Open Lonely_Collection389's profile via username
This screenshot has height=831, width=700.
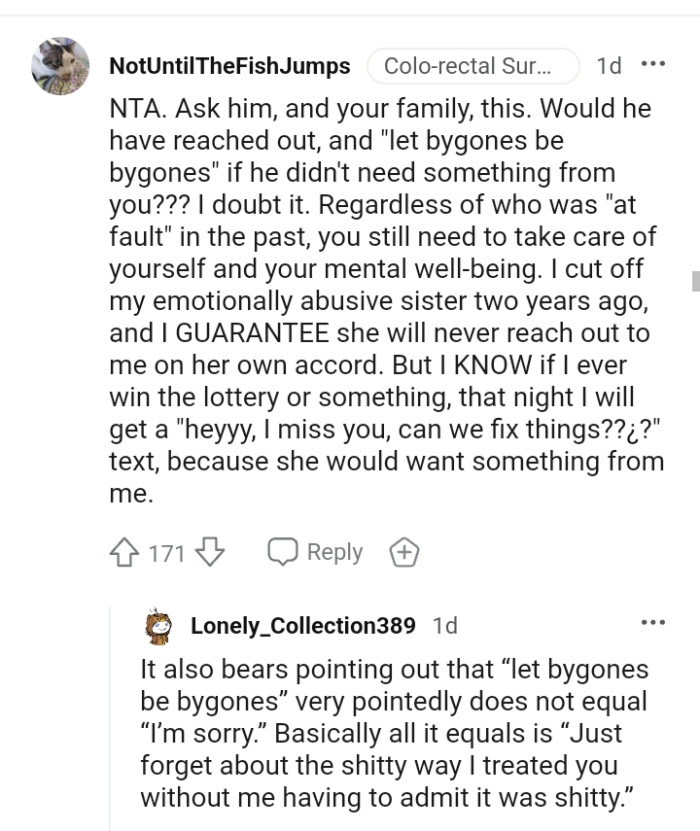pyautogui.click(x=302, y=626)
